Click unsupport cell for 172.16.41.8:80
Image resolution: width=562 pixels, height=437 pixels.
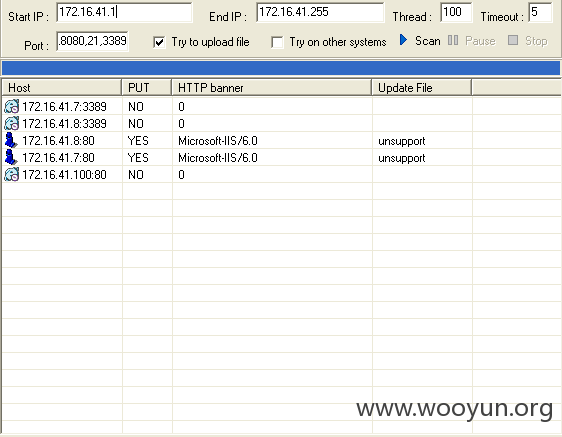(x=402, y=142)
